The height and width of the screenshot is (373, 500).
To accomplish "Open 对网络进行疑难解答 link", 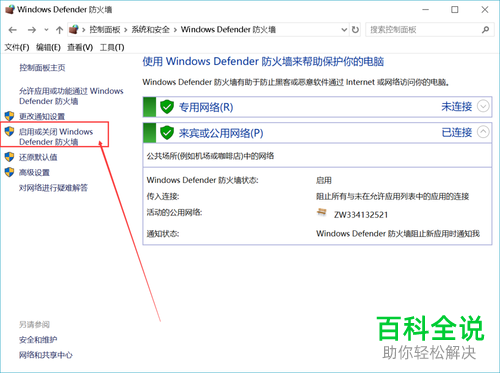I will (x=53, y=188).
